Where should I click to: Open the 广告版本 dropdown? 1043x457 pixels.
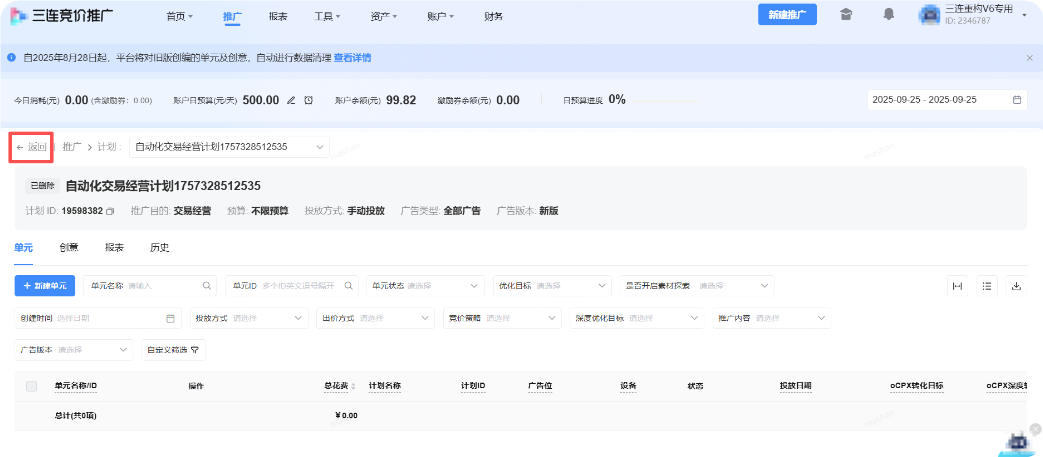pyautogui.click(x=73, y=350)
